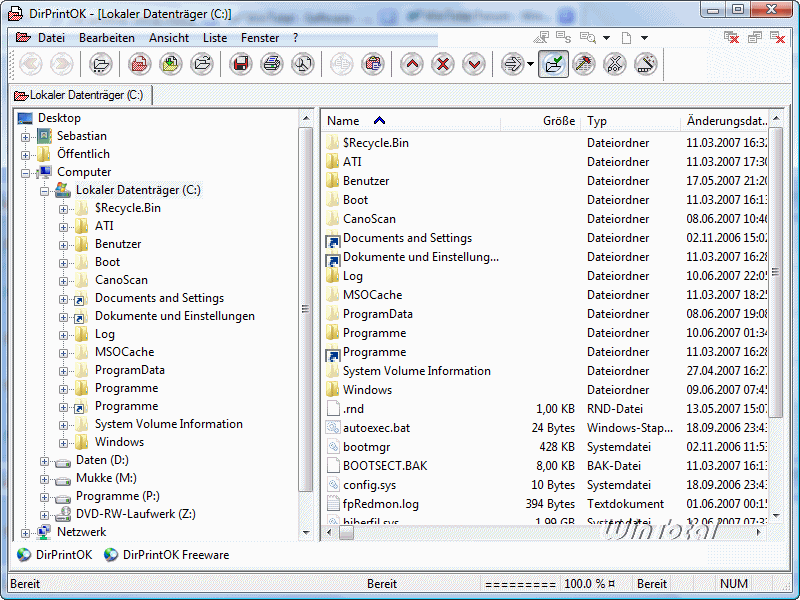Click the horizontal scrollbar thumb in the file list
The height and width of the screenshot is (600, 800).
(346, 533)
